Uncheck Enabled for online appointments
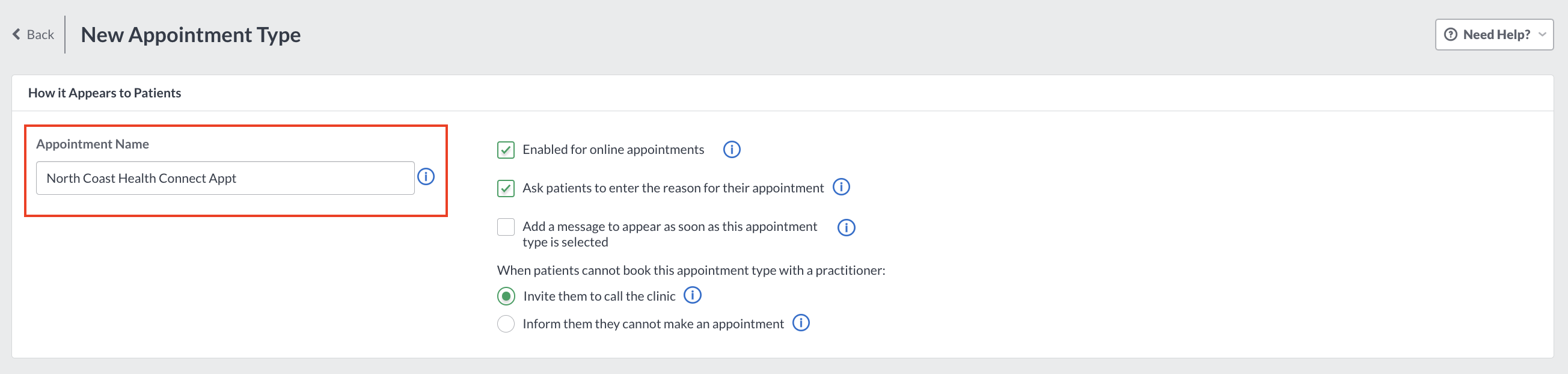 [505, 150]
